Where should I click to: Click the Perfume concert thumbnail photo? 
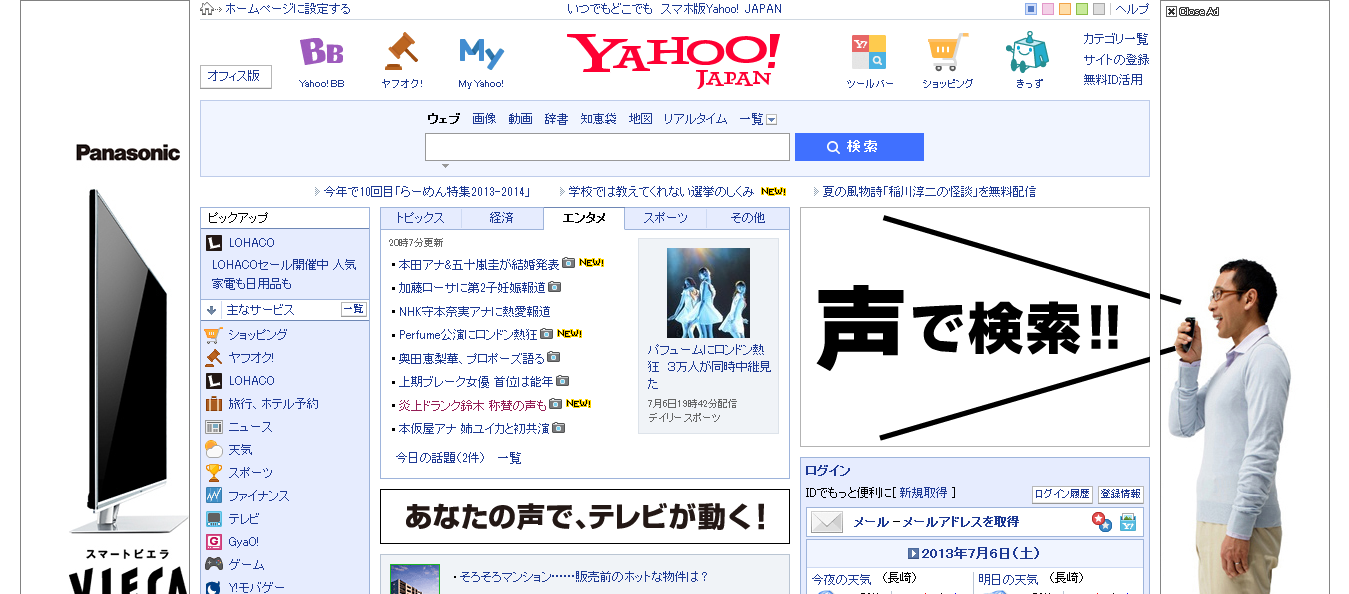708,293
